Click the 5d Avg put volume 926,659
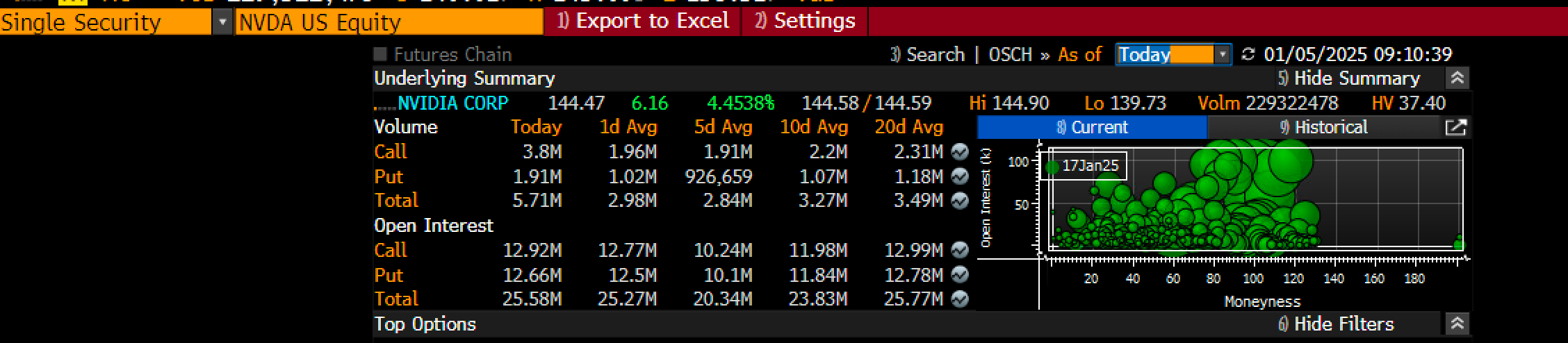 click(x=719, y=176)
